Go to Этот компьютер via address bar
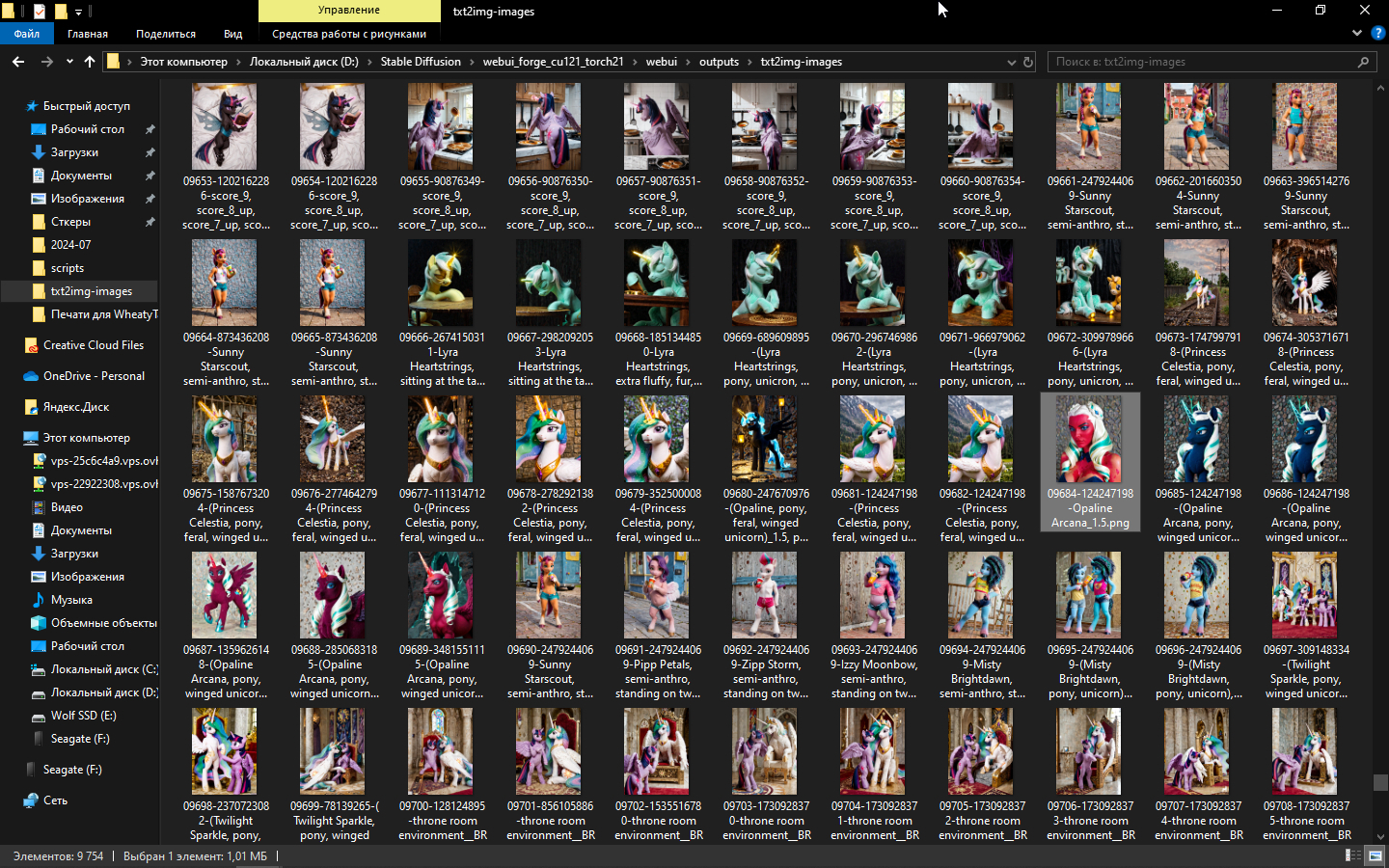Image resolution: width=1389 pixels, height=868 pixels. 184,62
